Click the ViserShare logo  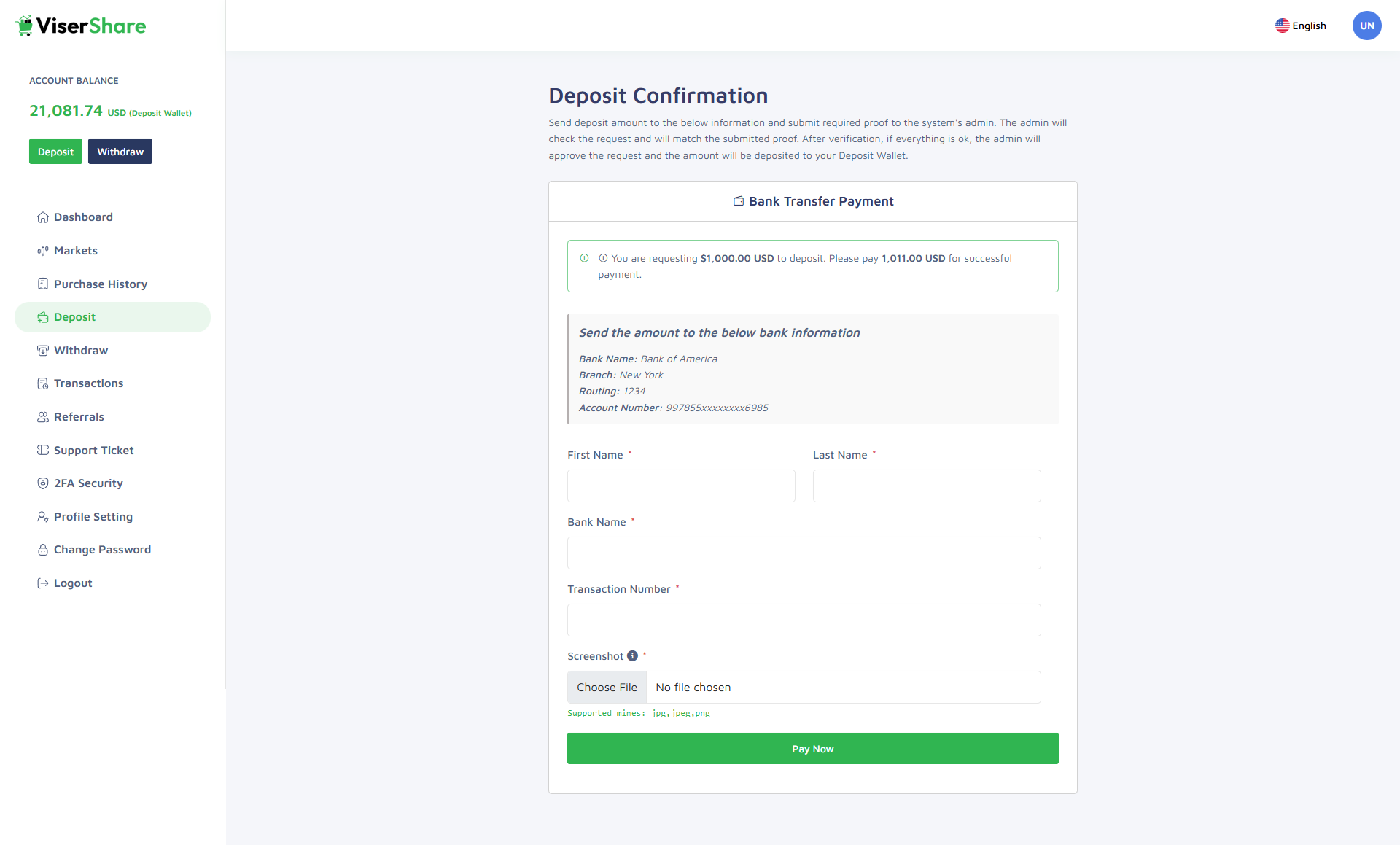pyautogui.click(x=81, y=26)
